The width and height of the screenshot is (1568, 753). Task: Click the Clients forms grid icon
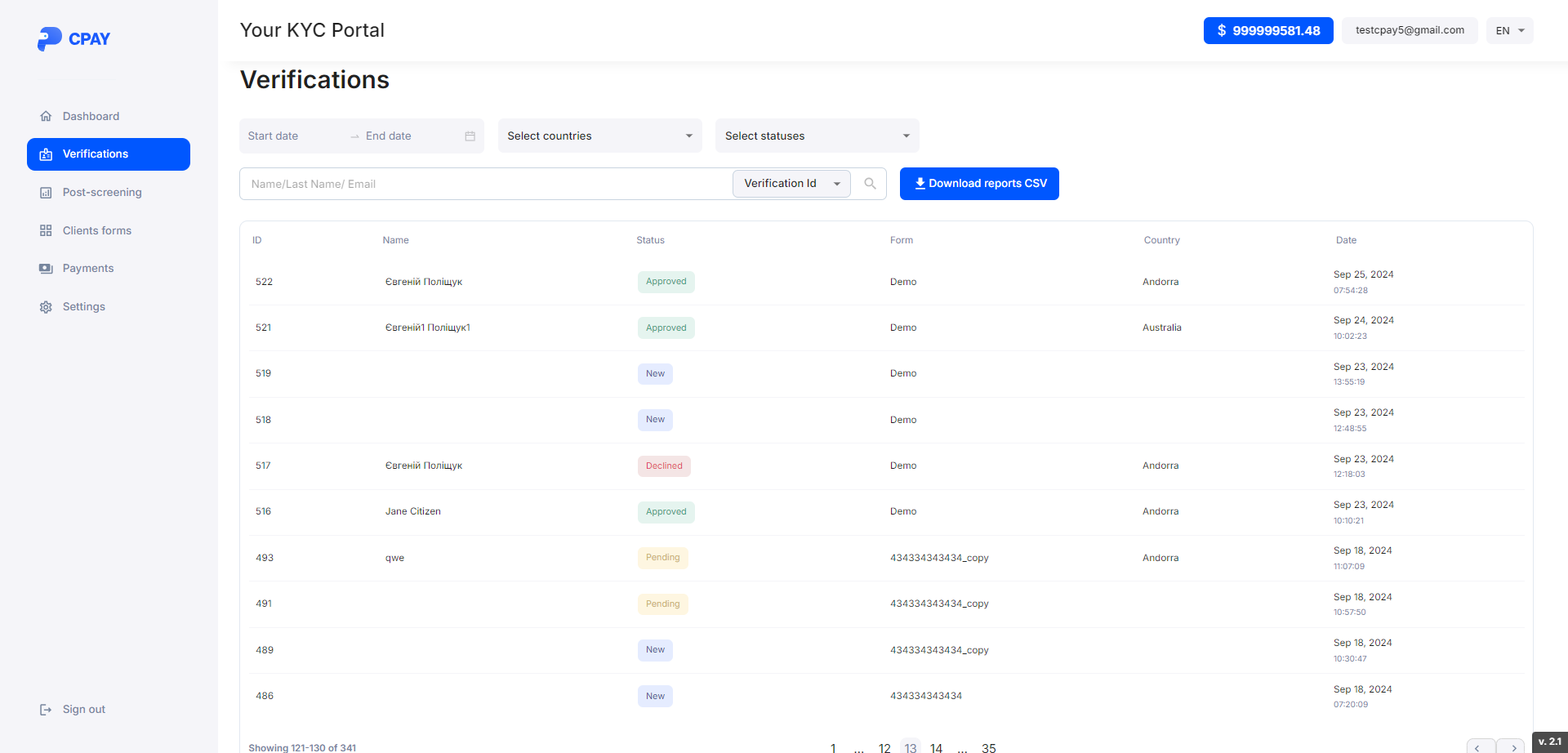(x=46, y=231)
